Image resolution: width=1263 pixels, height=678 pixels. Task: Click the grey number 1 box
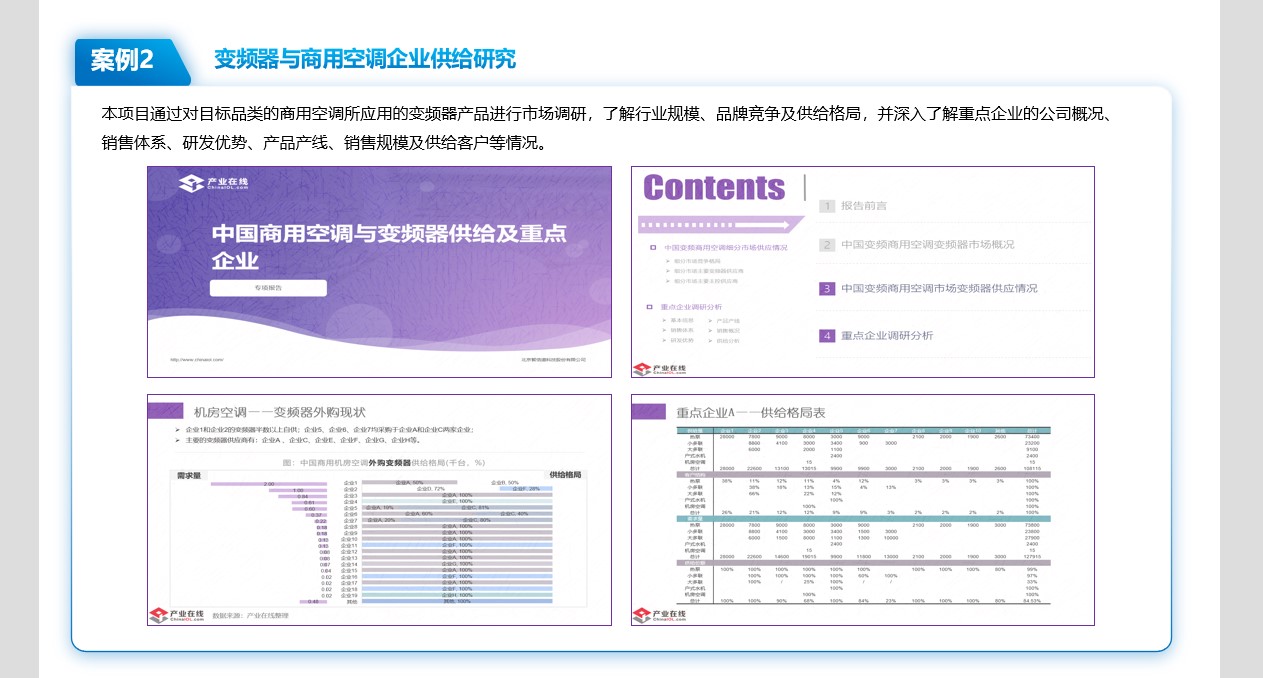827,206
